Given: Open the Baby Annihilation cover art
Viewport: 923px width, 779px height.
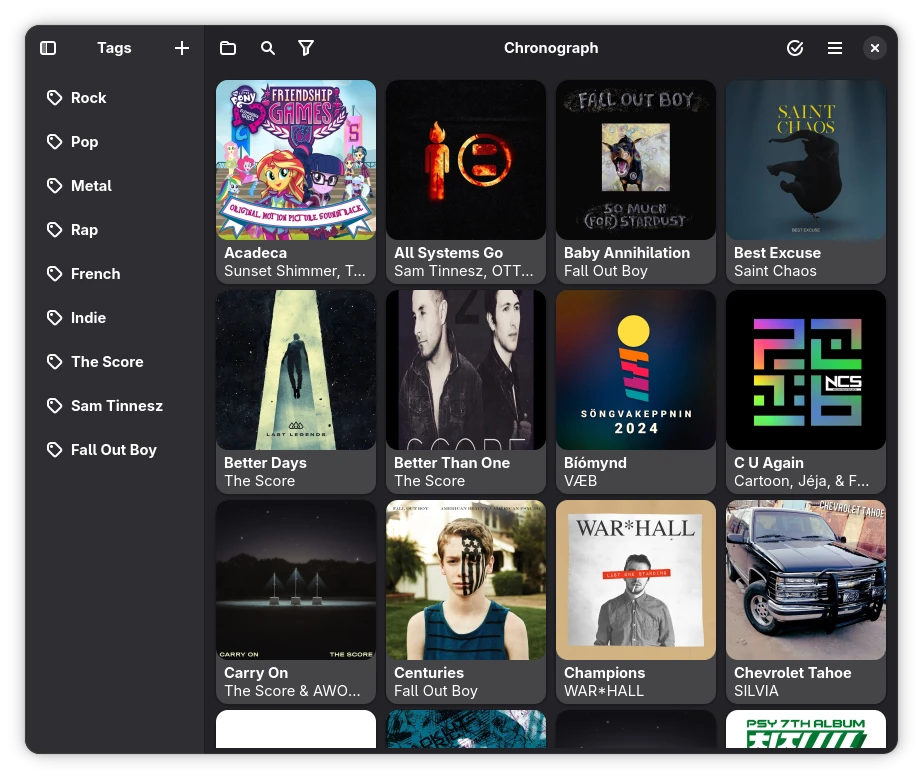Looking at the screenshot, I should [x=636, y=160].
